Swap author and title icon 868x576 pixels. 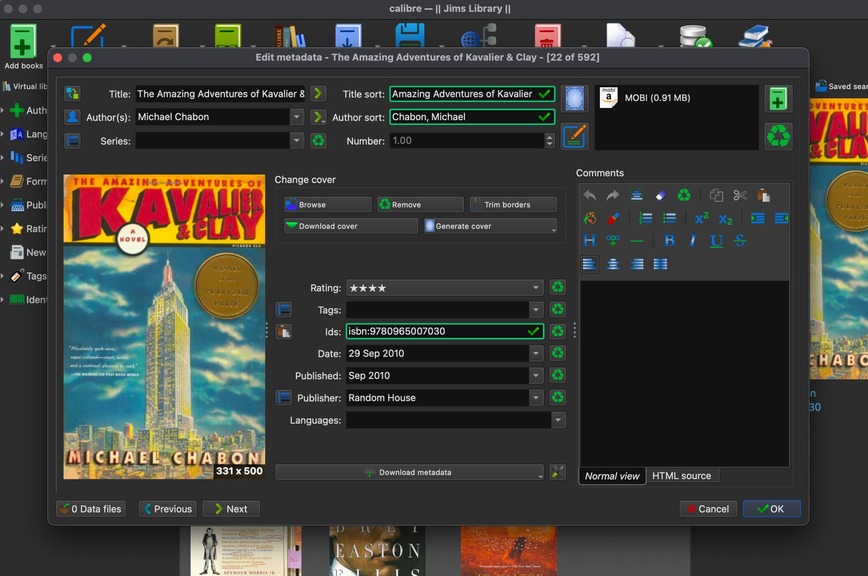(x=72, y=94)
